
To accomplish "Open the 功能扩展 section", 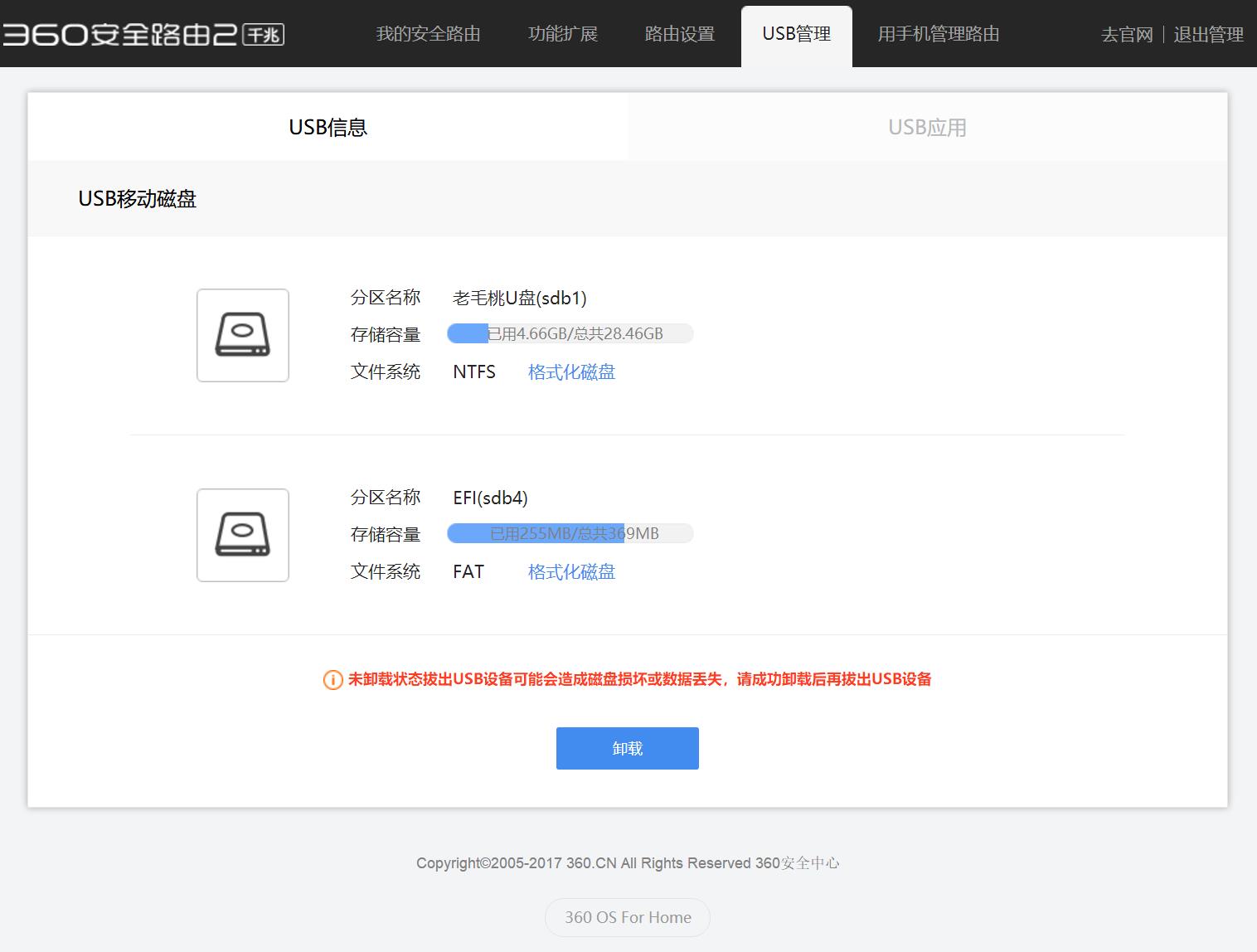I will [x=563, y=34].
